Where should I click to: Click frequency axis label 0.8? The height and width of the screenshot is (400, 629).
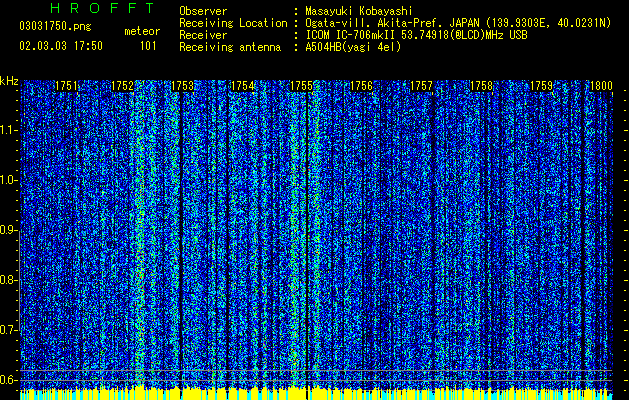[x=9, y=280]
